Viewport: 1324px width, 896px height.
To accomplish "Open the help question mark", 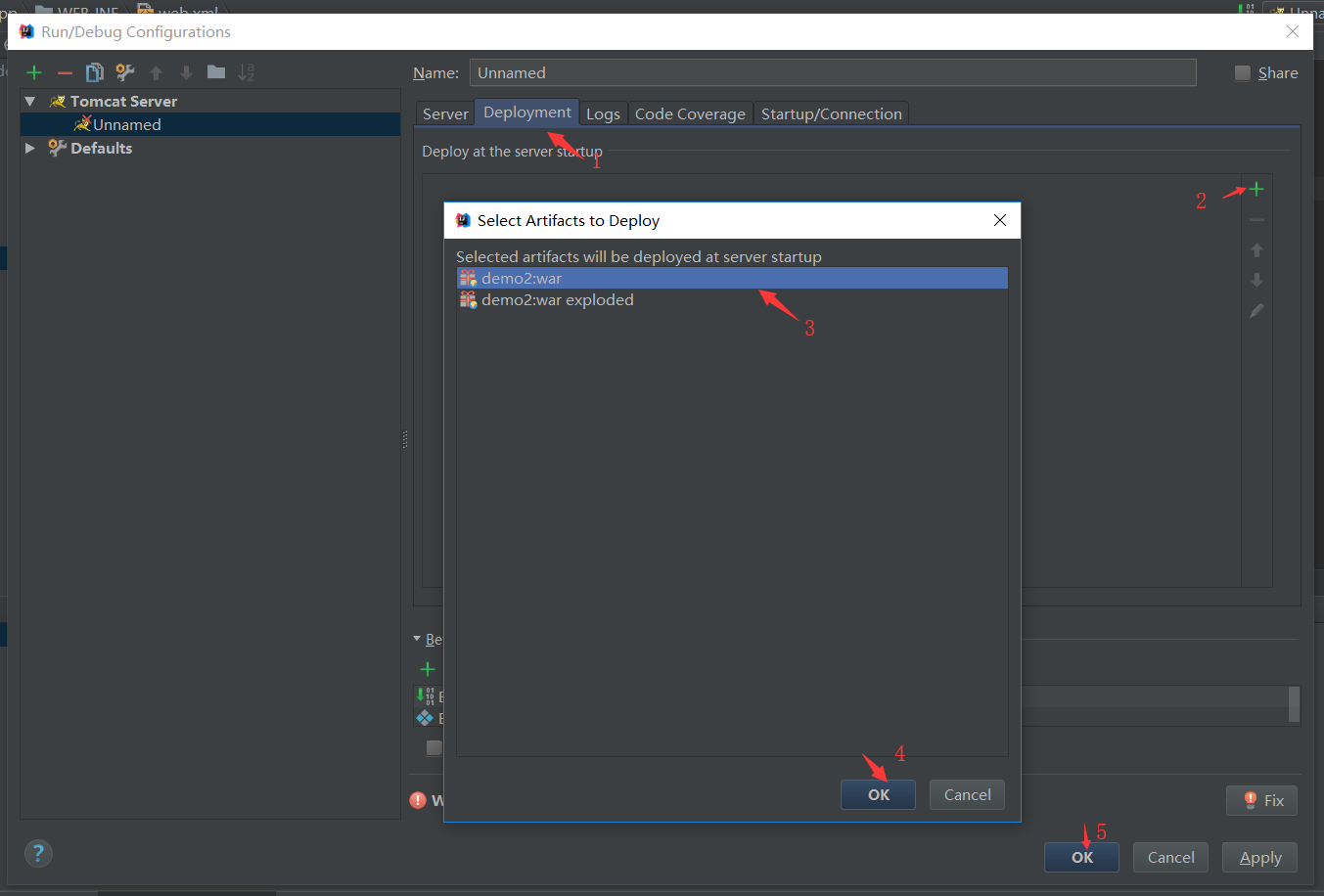I will [x=38, y=853].
